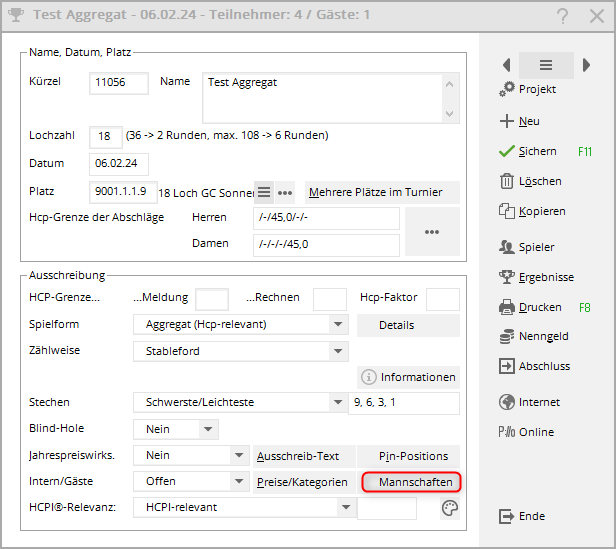
Task: Open the Intern/Gäste dropdown
Action: click(238, 482)
